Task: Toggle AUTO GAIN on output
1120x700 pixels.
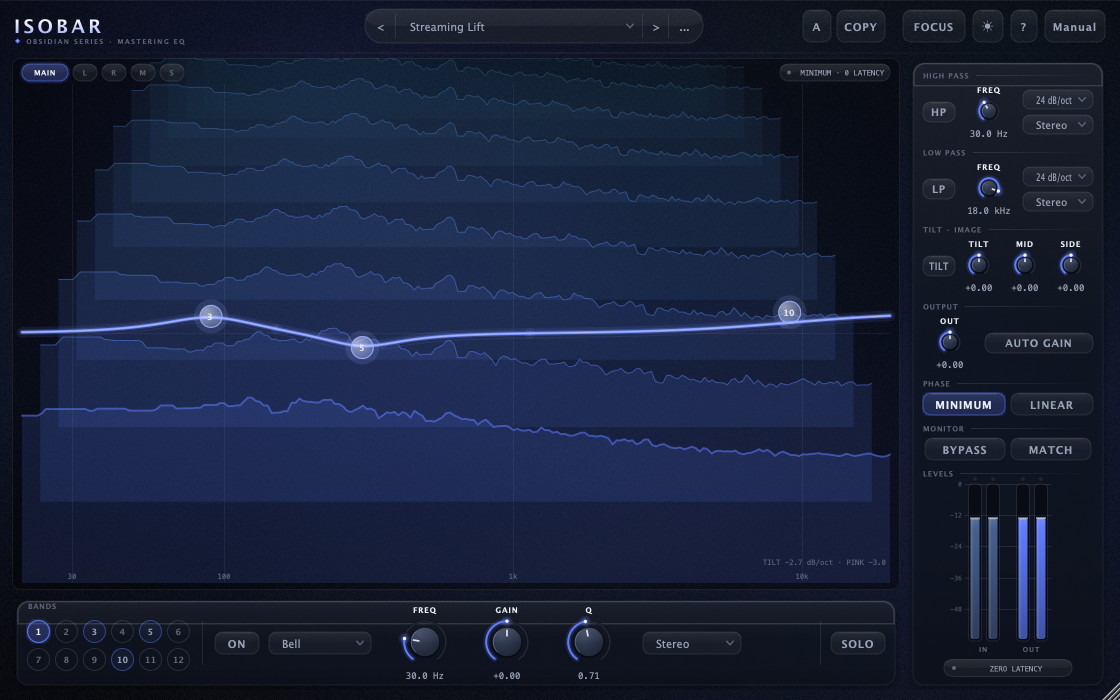Action: [x=1039, y=343]
